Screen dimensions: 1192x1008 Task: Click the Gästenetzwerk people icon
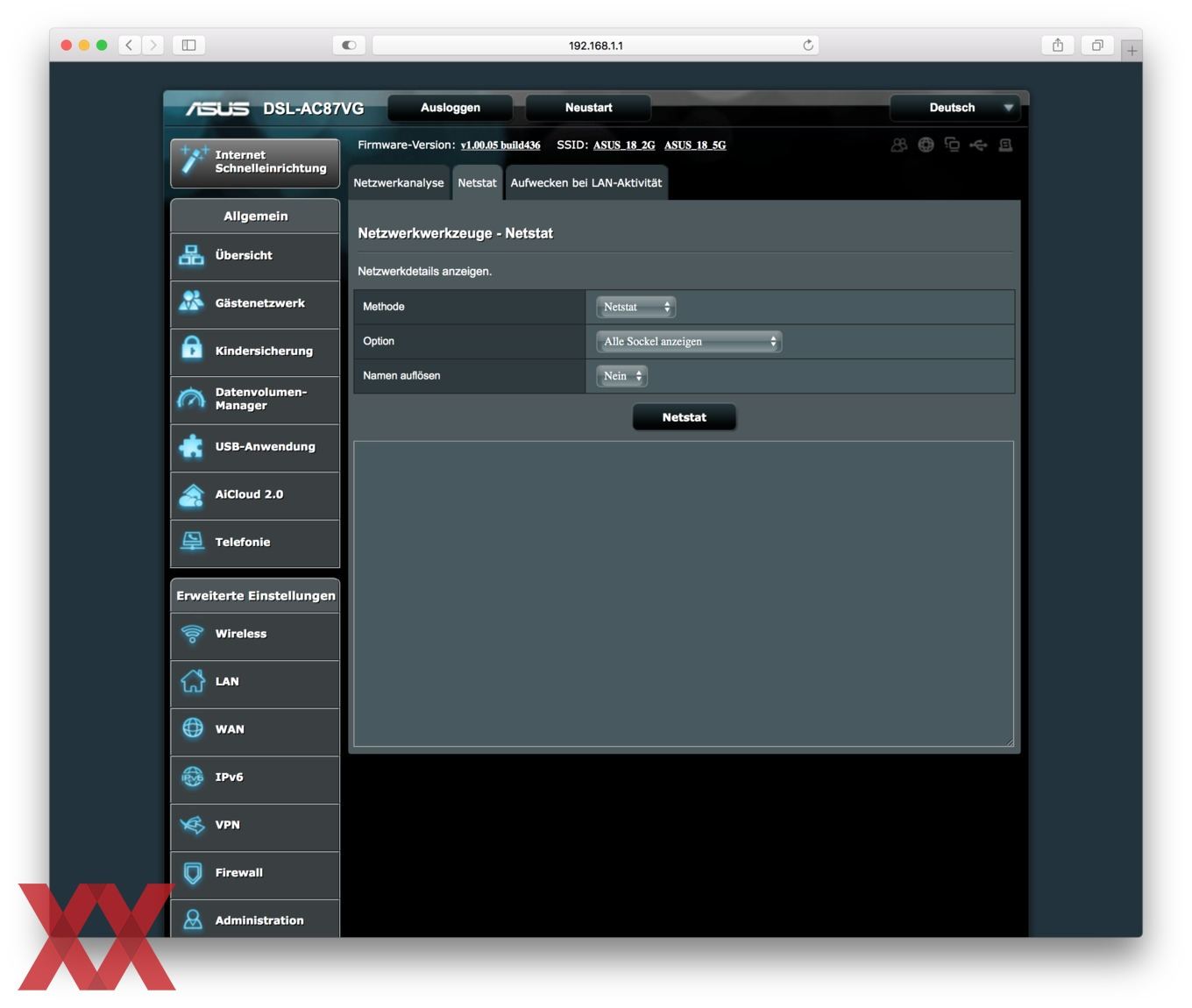pyautogui.click(x=191, y=302)
